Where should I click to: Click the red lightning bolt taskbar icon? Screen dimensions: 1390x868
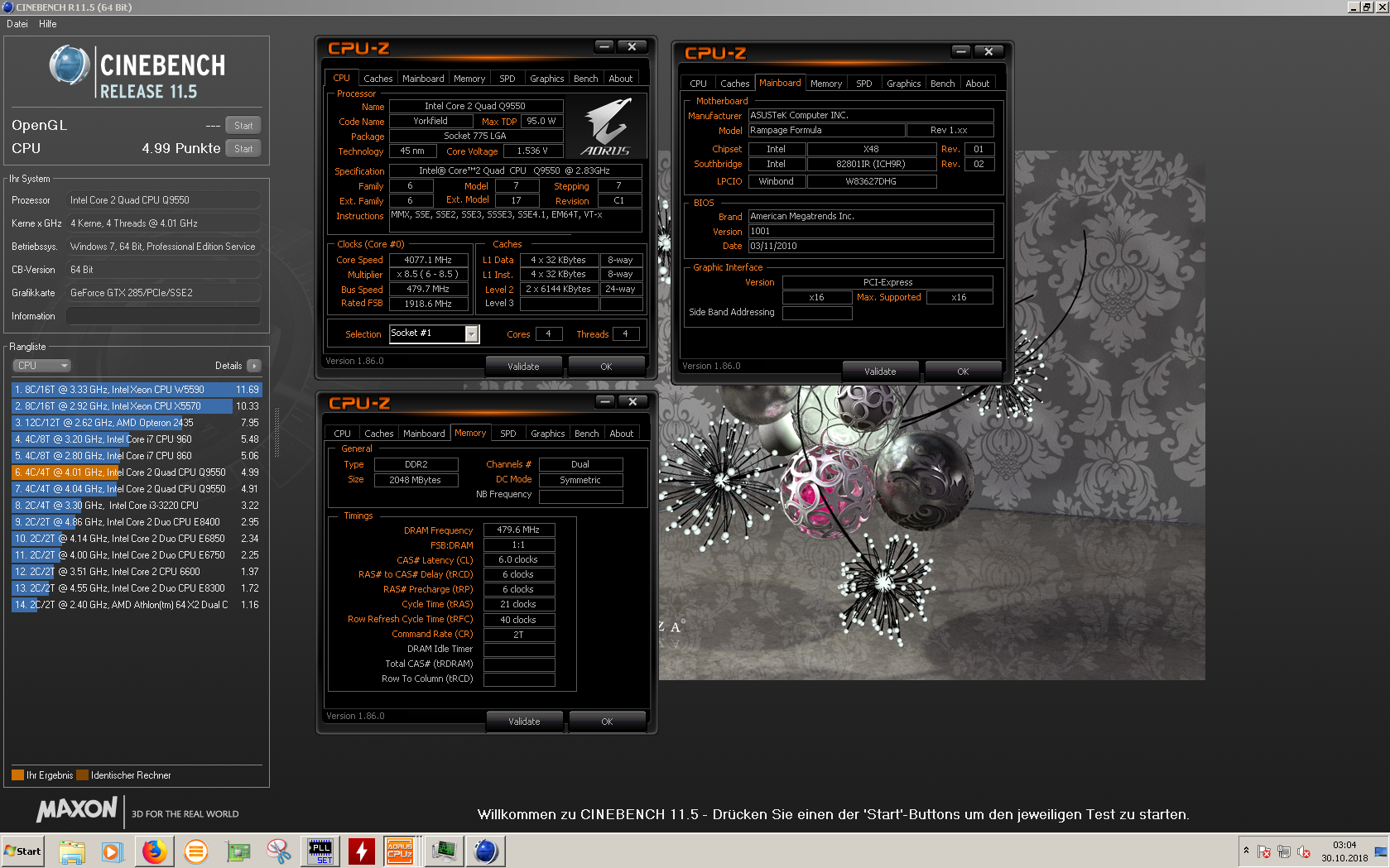coord(362,851)
